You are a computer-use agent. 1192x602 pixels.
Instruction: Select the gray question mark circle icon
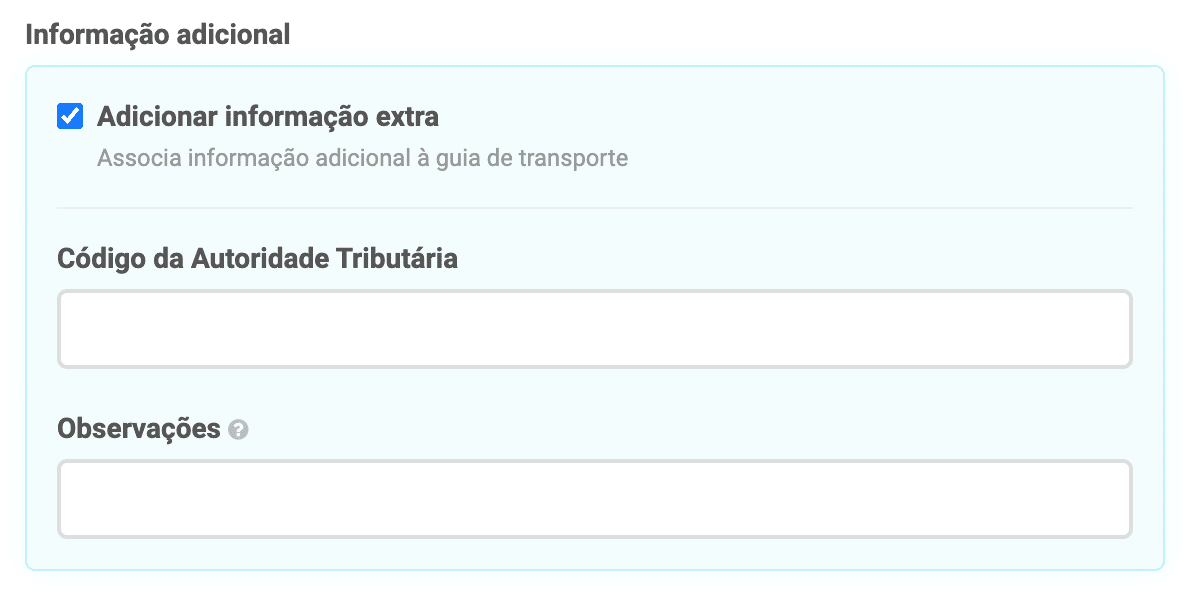coord(238,430)
